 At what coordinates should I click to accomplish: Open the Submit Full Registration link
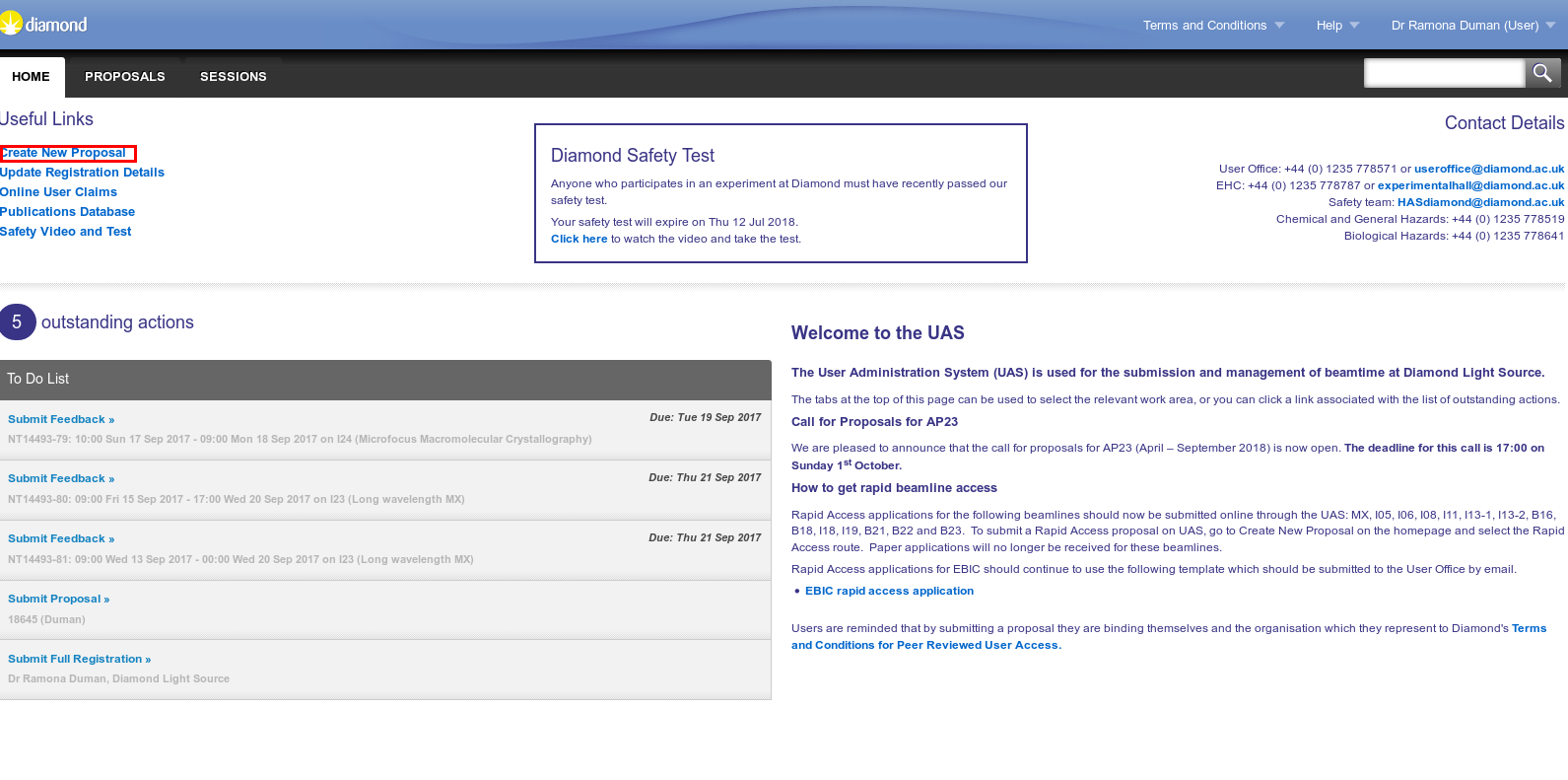pos(79,660)
